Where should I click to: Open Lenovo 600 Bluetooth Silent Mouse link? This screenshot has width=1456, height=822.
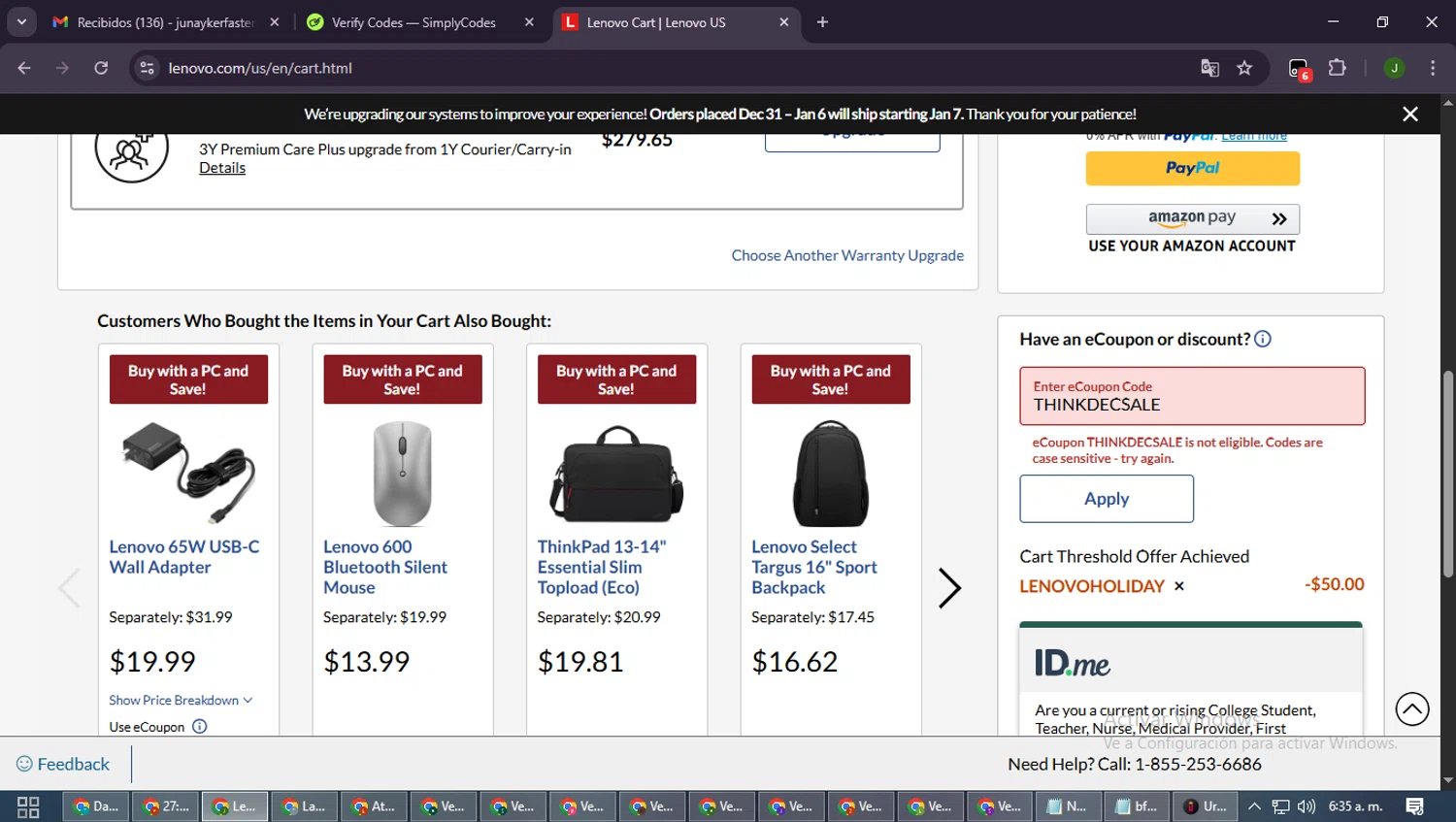(x=385, y=567)
